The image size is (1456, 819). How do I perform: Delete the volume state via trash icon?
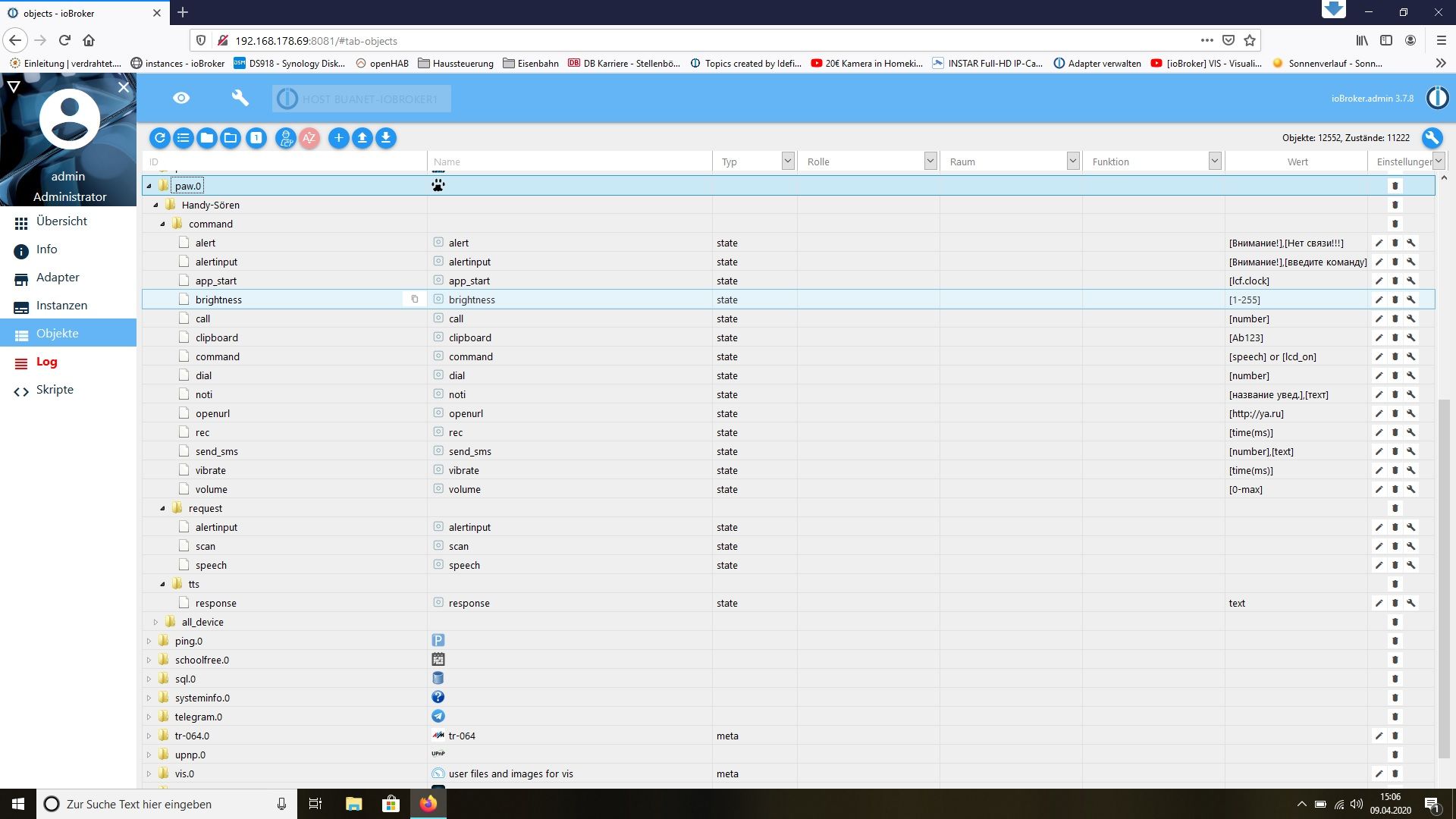click(1395, 489)
